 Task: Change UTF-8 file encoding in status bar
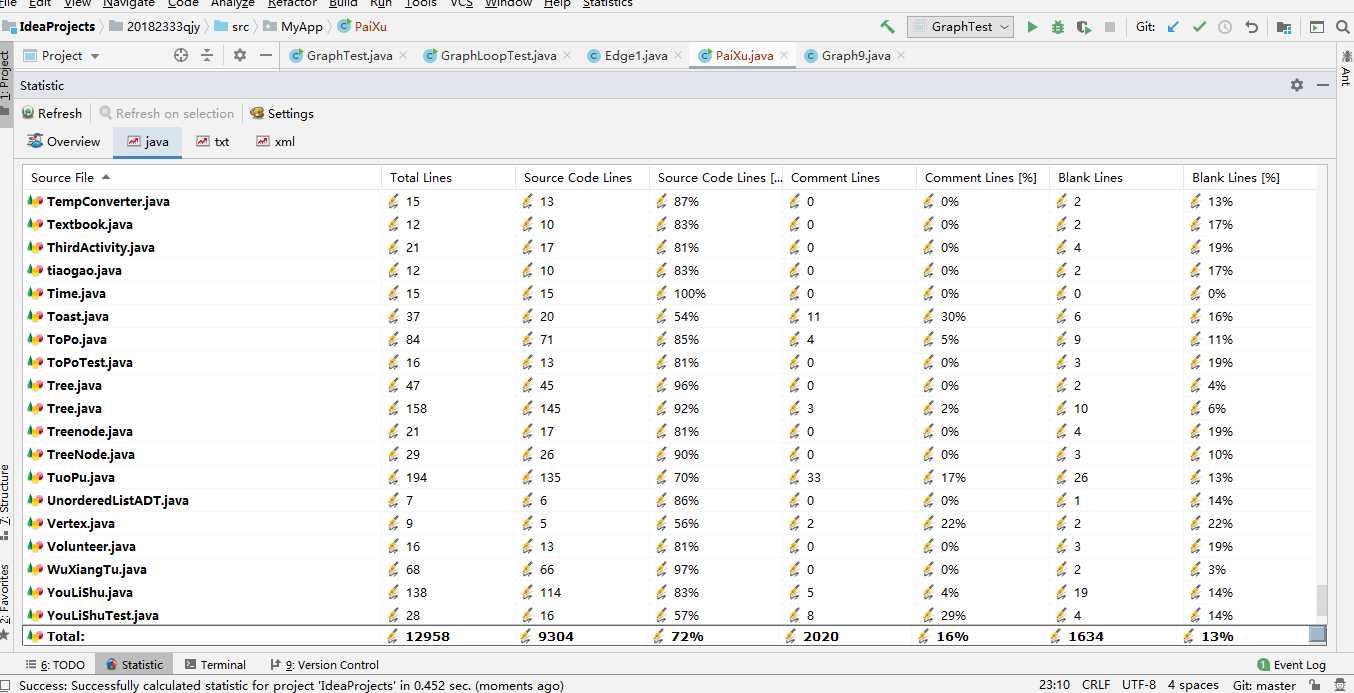[x=1138, y=685]
